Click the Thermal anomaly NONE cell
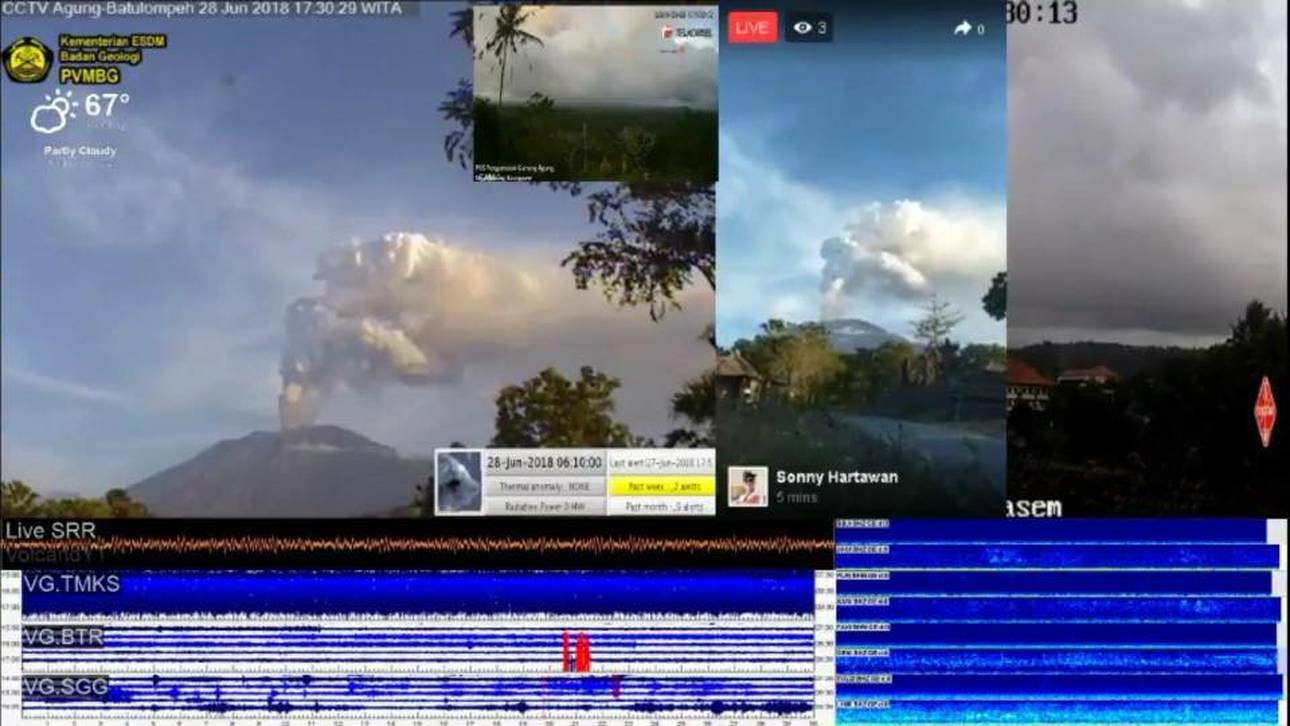This screenshot has width=1290, height=726. (x=544, y=486)
